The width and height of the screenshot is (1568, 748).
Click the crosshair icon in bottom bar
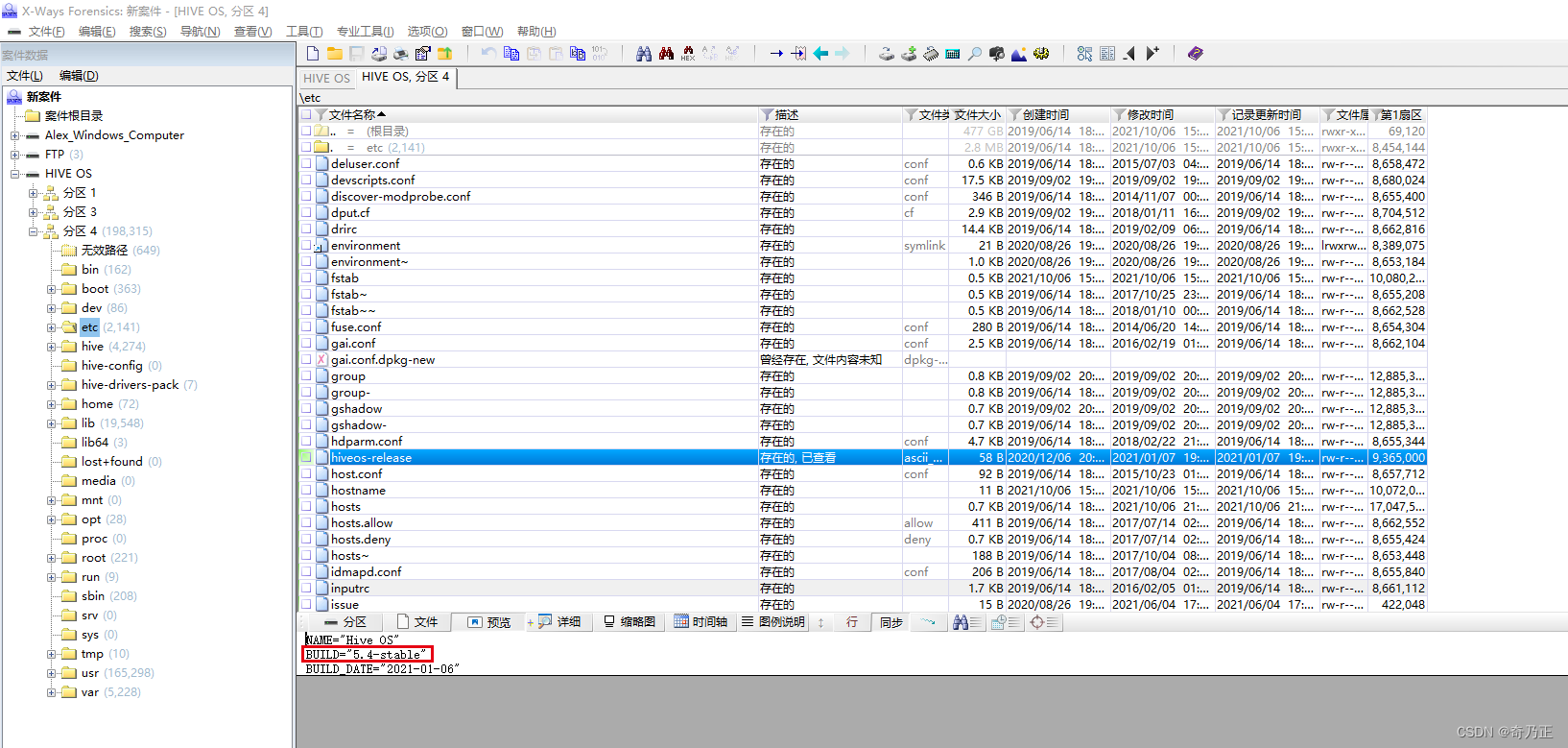tap(1044, 622)
